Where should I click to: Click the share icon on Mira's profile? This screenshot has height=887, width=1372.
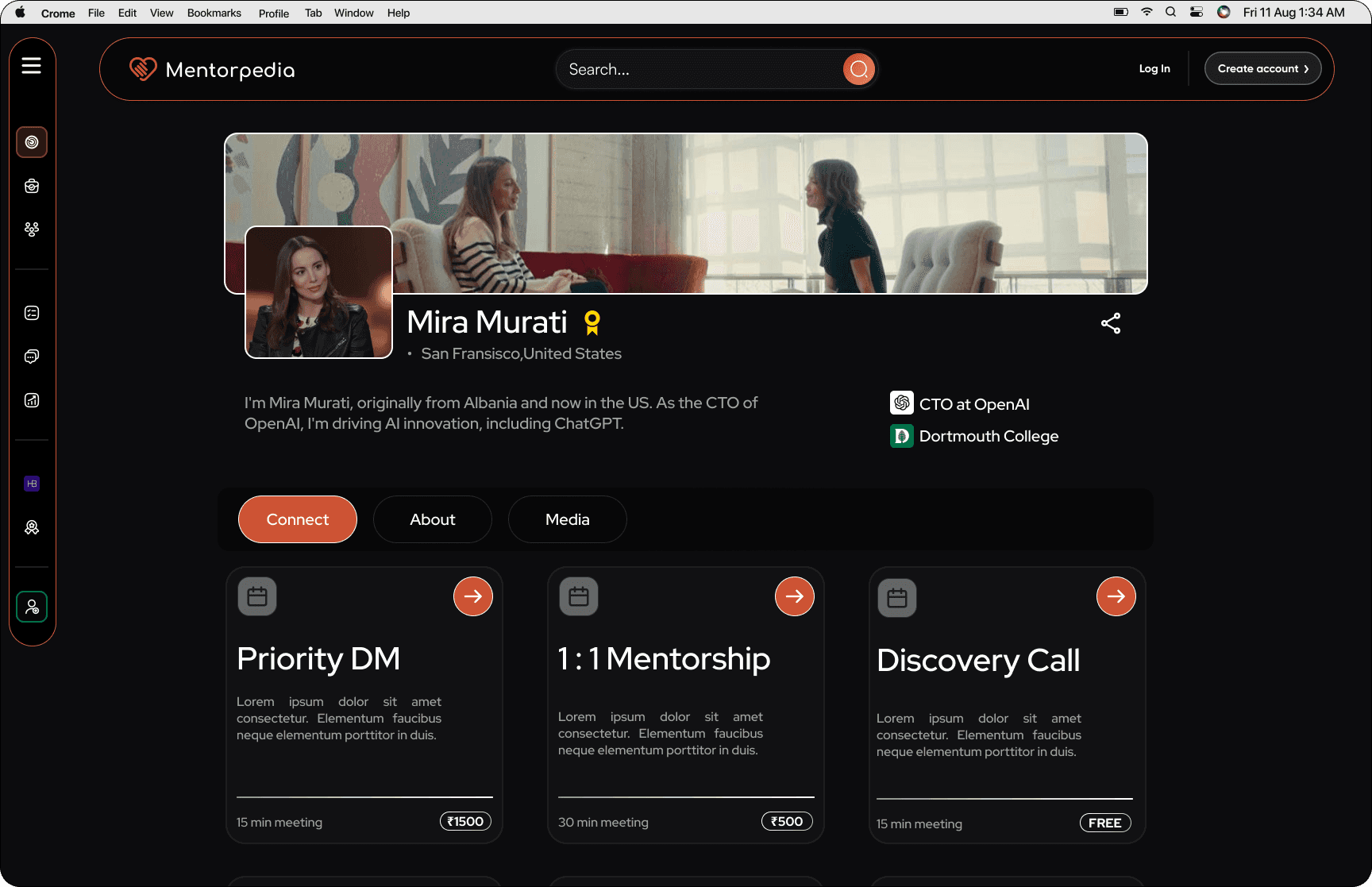pyautogui.click(x=1111, y=323)
